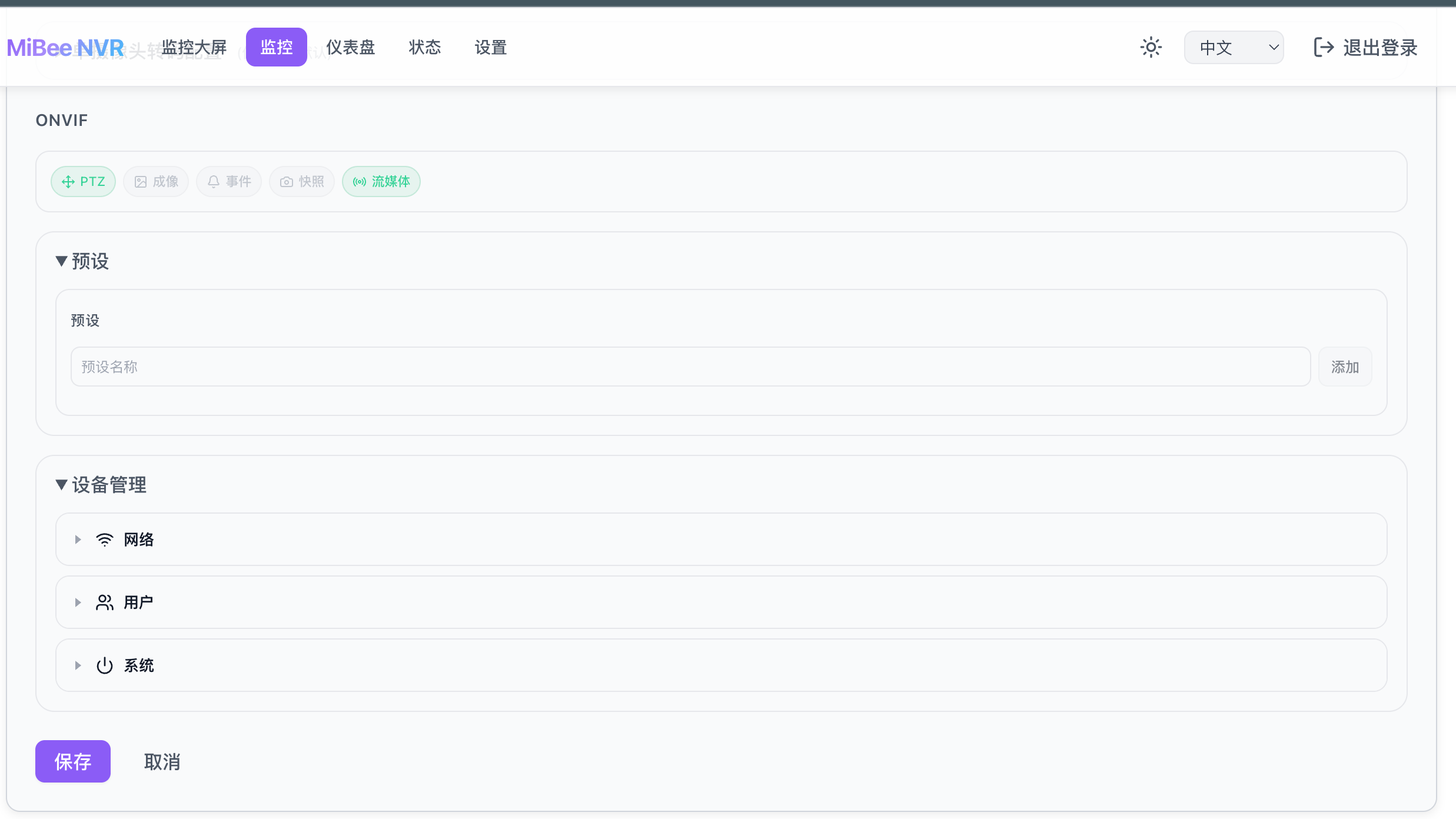Click the ONVIF section heading

62,120
